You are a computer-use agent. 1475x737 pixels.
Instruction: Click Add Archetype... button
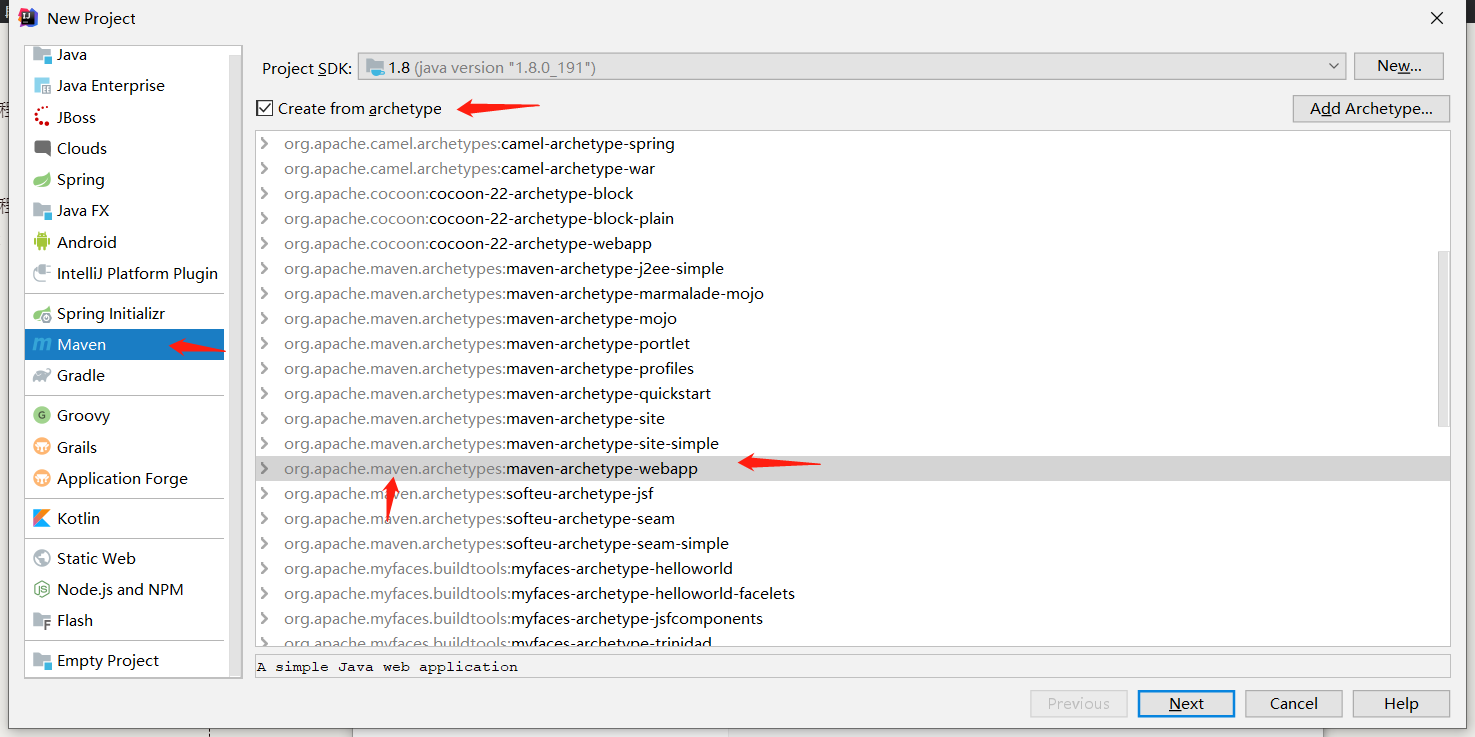coord(1371,108)
